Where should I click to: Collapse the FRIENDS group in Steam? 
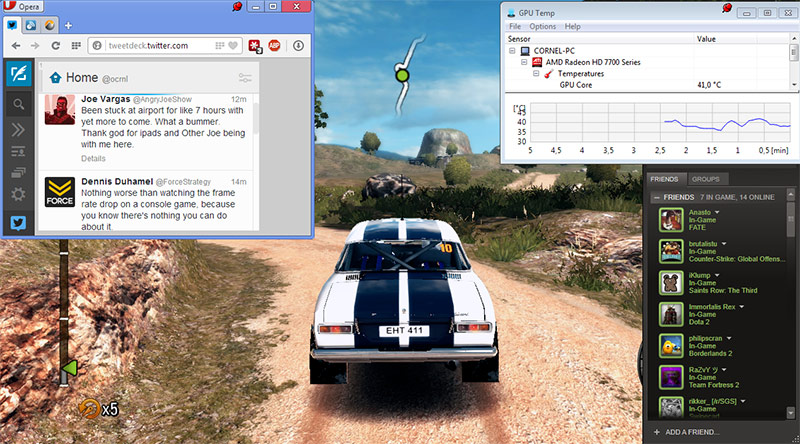[x=657, y=197]
